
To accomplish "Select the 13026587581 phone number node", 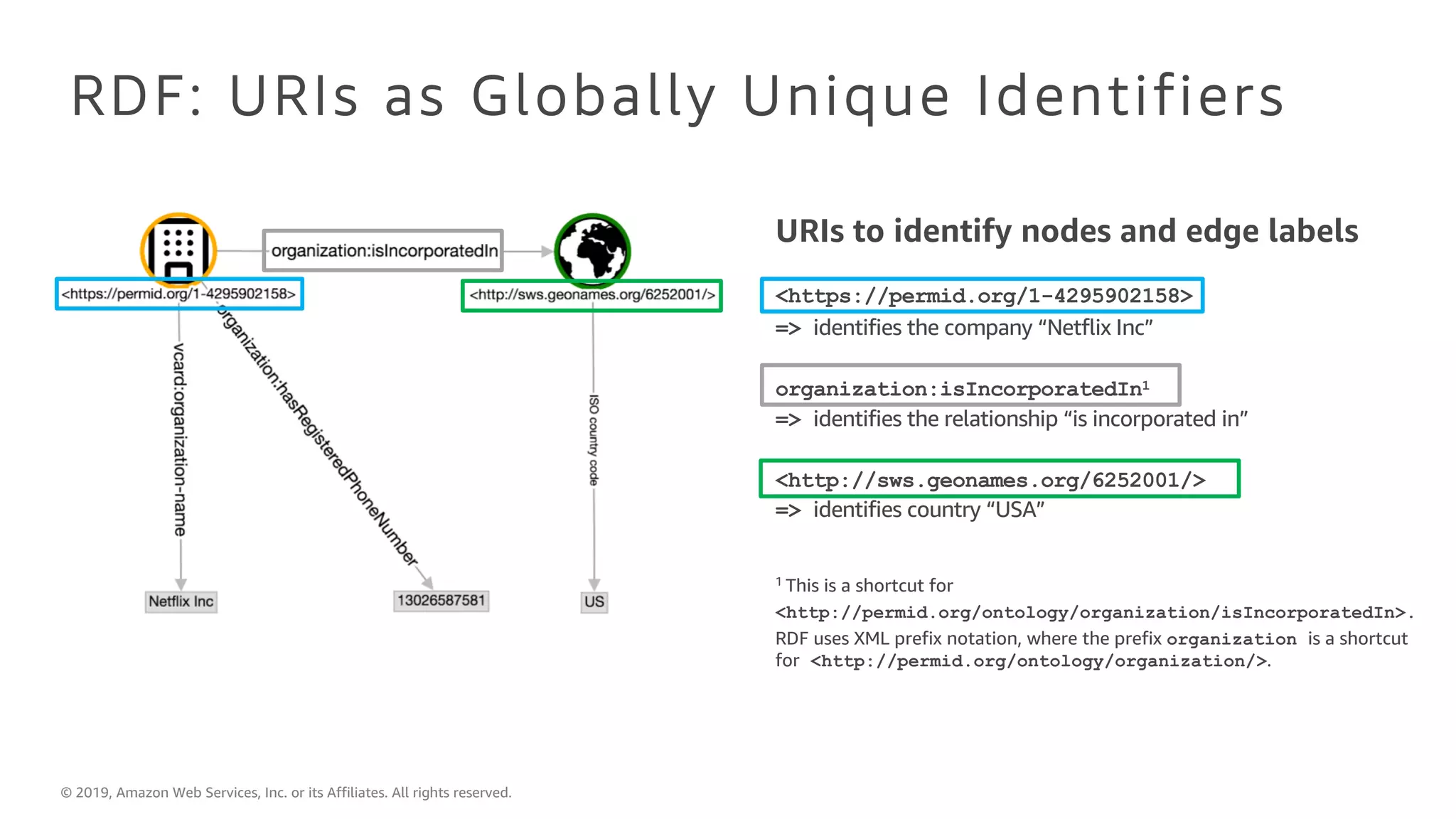I will coord(441,601).
